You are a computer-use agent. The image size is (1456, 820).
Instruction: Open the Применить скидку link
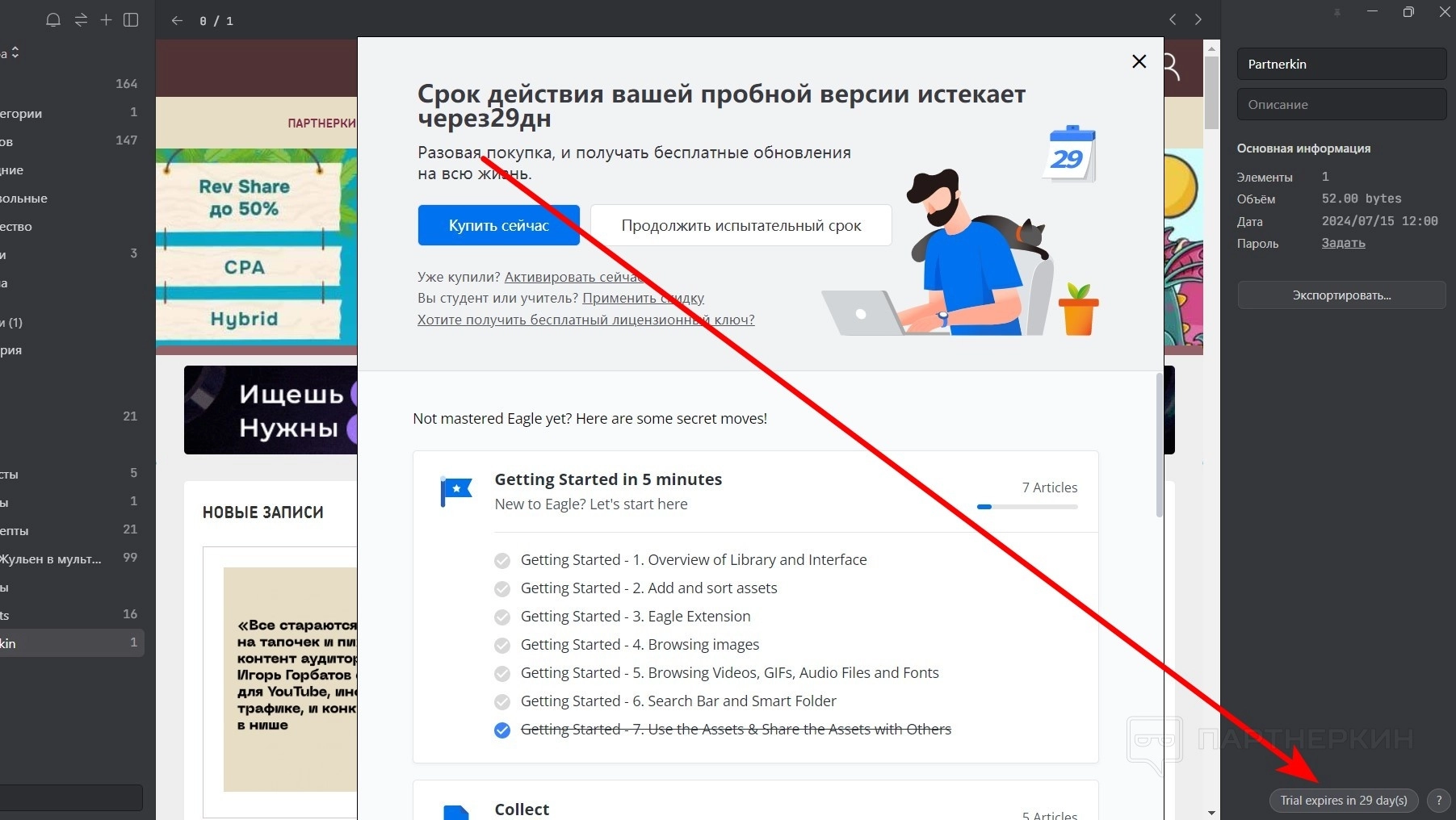pyautogui.click(x=644, y=298)
